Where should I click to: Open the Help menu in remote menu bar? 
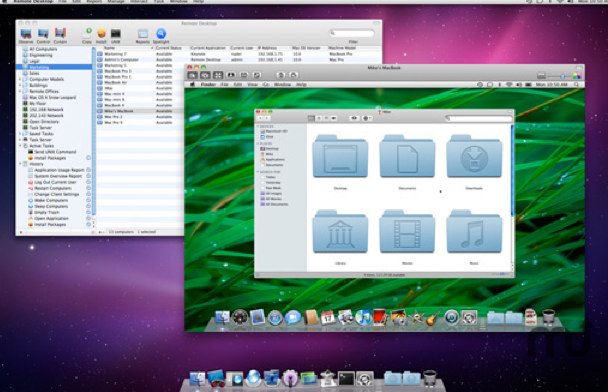(301, 84)
